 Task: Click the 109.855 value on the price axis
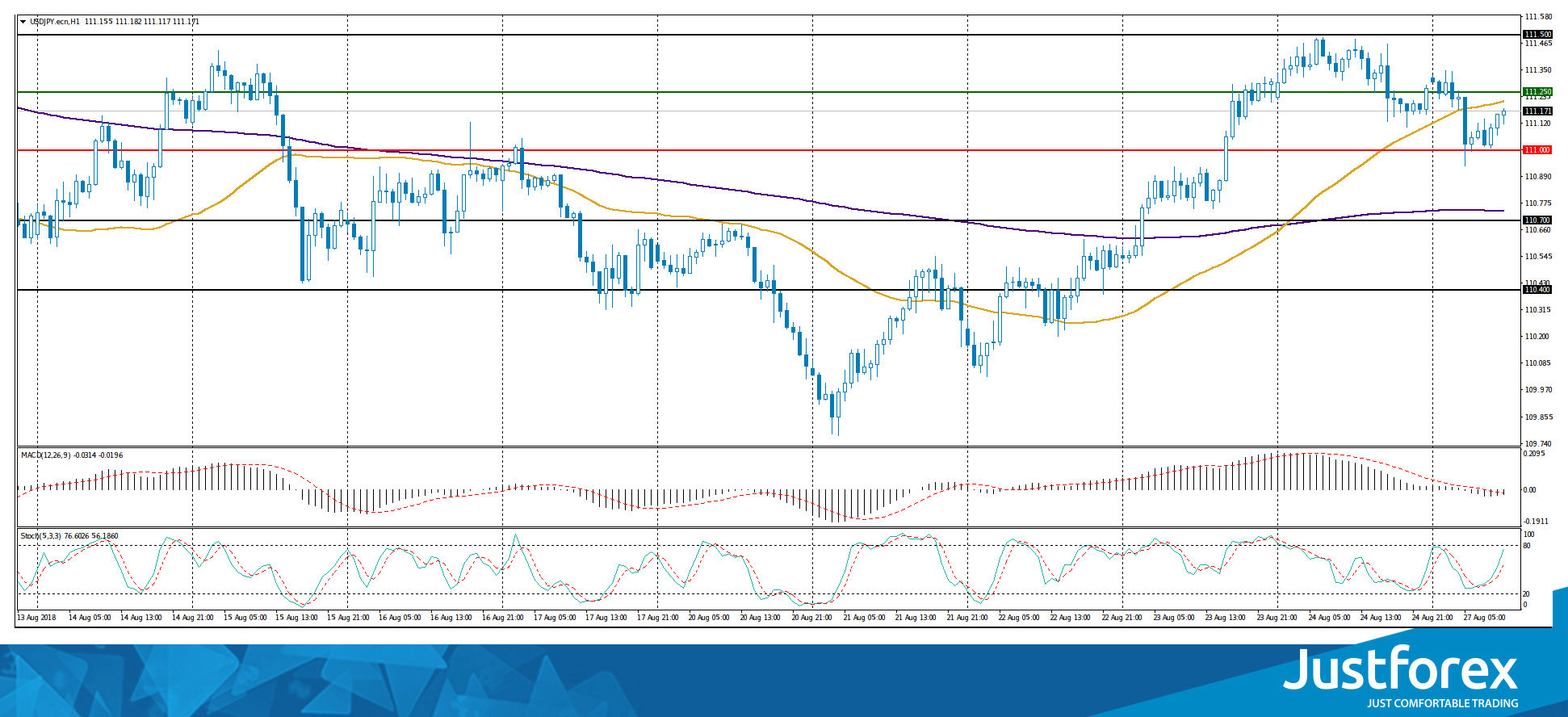(1537, 417)
